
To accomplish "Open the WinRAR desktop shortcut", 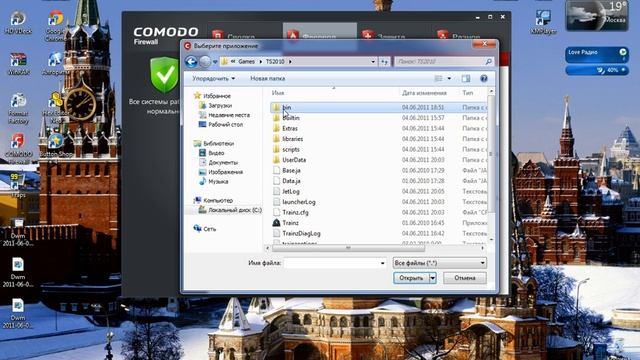I will pos(18,64).
